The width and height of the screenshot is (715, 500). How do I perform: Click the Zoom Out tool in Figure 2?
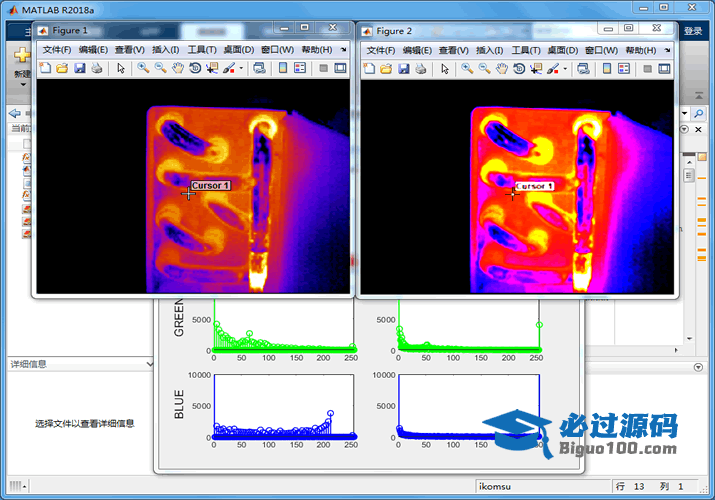pos(484,68)
